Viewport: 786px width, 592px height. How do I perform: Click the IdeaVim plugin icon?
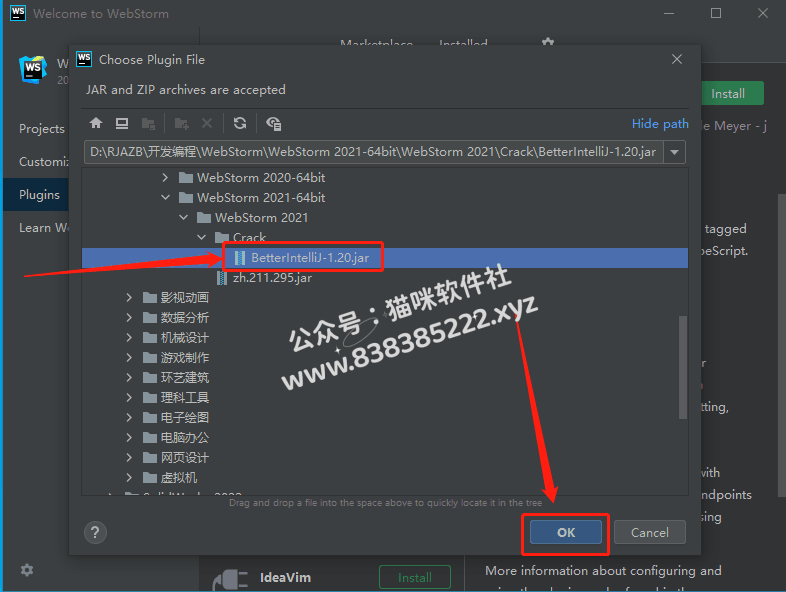pos(230,580)
